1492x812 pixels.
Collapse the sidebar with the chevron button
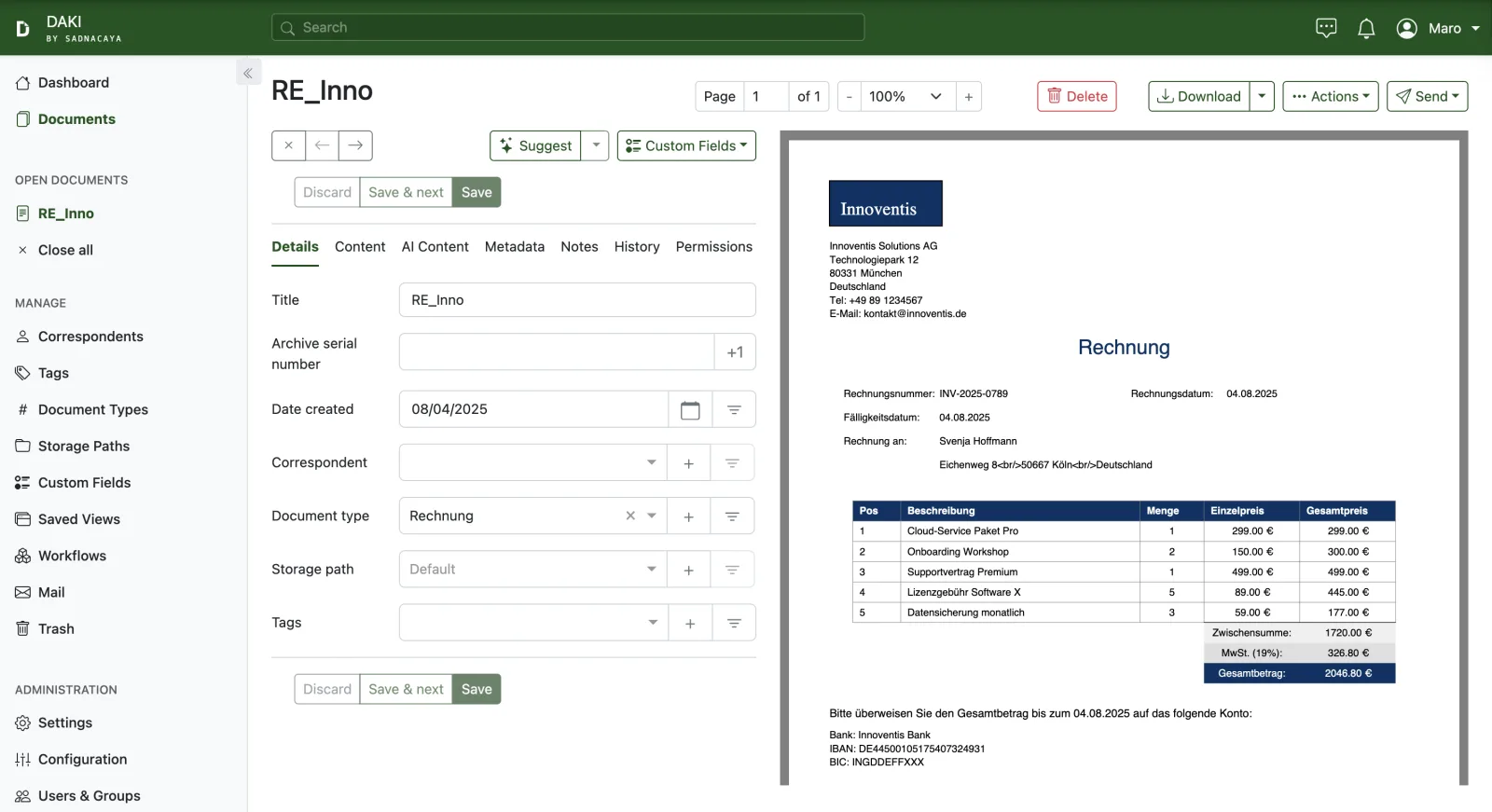248,73
